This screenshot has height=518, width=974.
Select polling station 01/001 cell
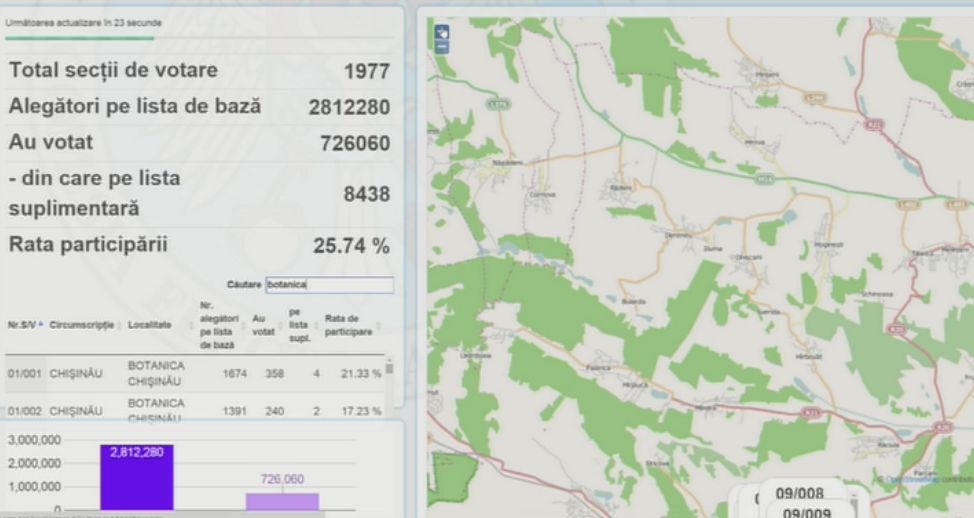tap(25, 373)
